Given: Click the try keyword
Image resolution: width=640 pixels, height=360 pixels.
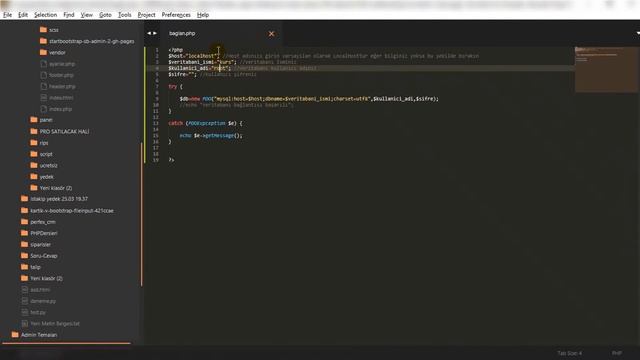Looking at the screenshot, I should pyautogui.click(x=173, y=87).
